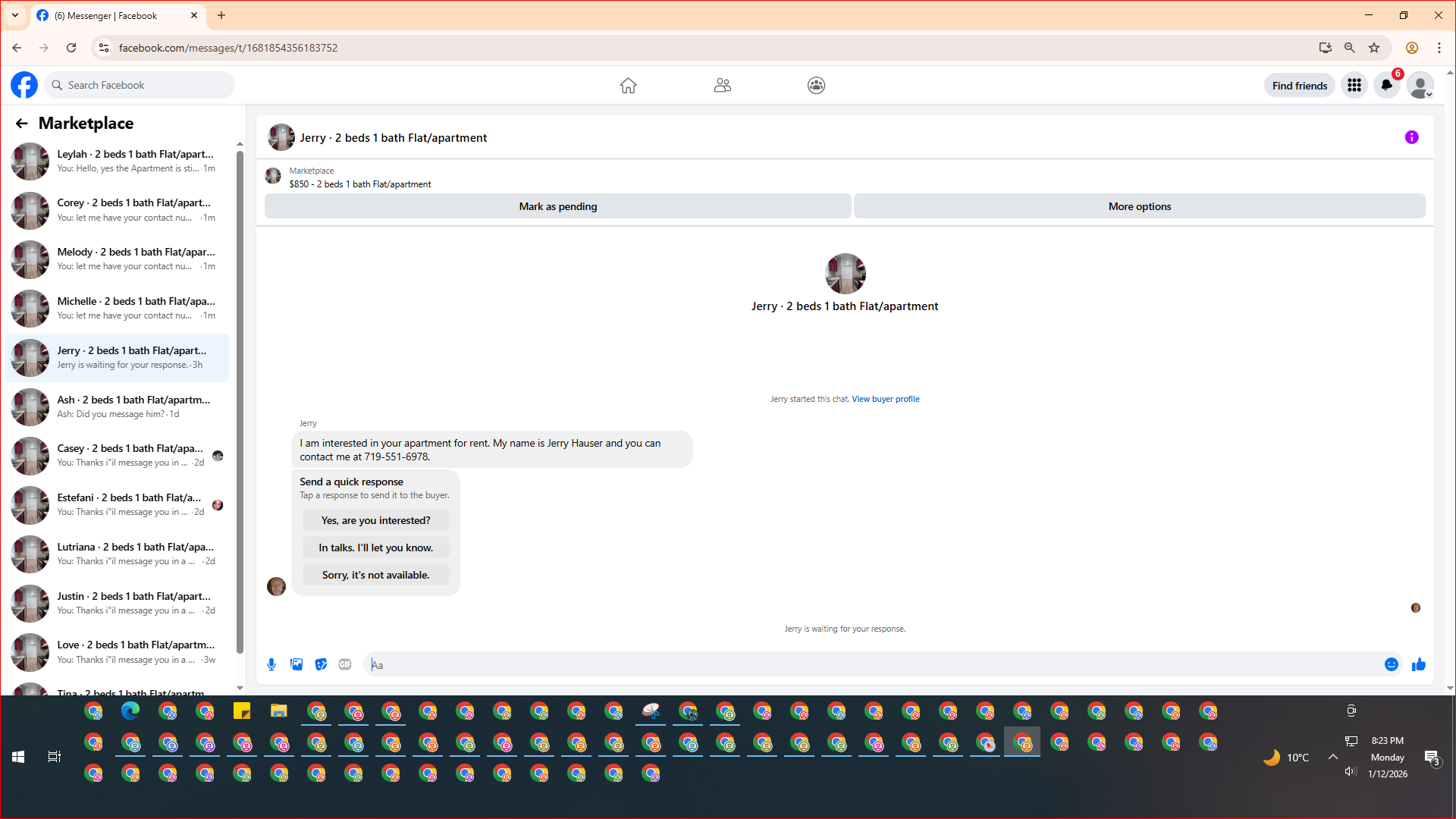The width and height of the screenshot is (1456, 819).
Task: Open account profile menu dropdown
Action: pyautogui.click(x=1420, y=86)
